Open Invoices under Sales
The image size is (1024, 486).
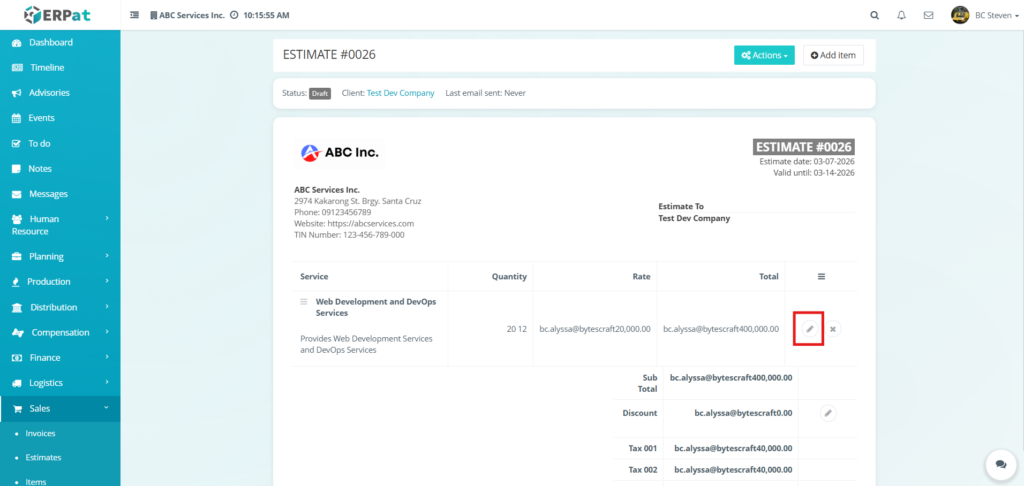[40, 433]
